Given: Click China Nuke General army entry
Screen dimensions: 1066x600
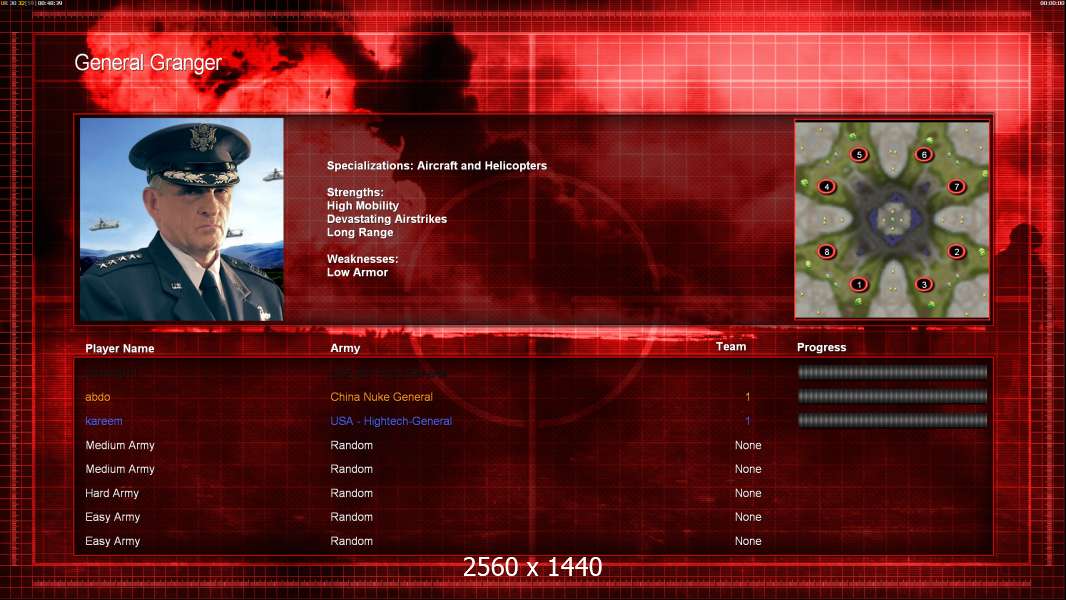Looking at the screenshot, I should pyautogui.click(x=381, y=397).
